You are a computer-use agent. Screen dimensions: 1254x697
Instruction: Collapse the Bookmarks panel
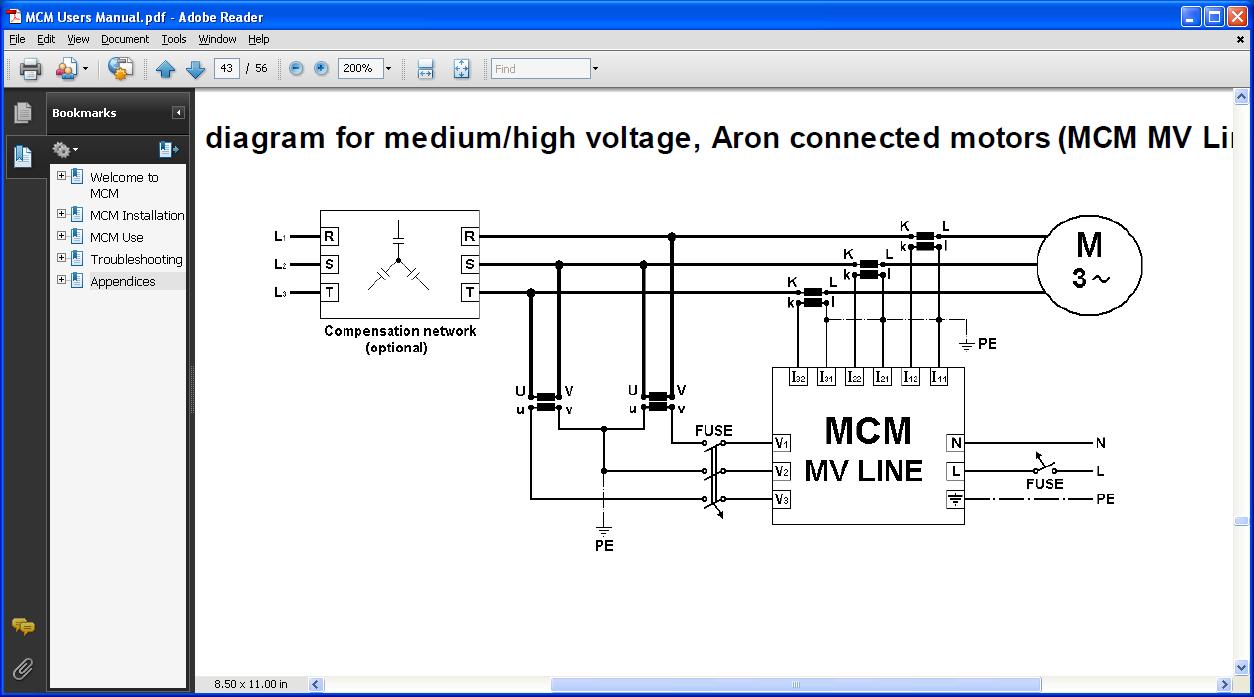pos(178,113)
